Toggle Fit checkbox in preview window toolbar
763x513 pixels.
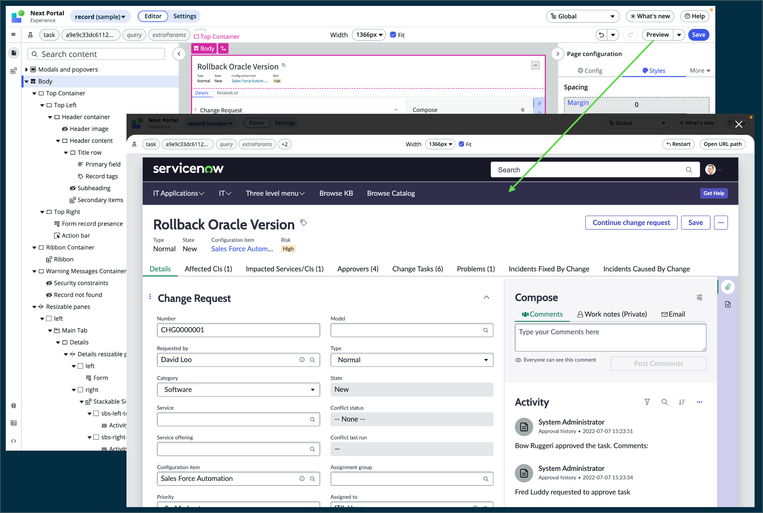pyautogui.click(x=461, y=144)
